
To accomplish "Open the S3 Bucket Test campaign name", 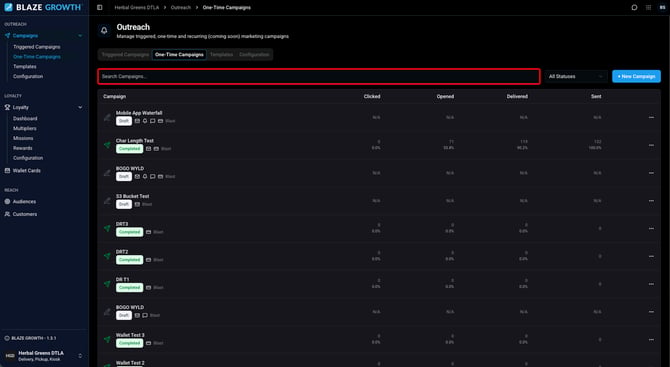I will coord(132,196).
